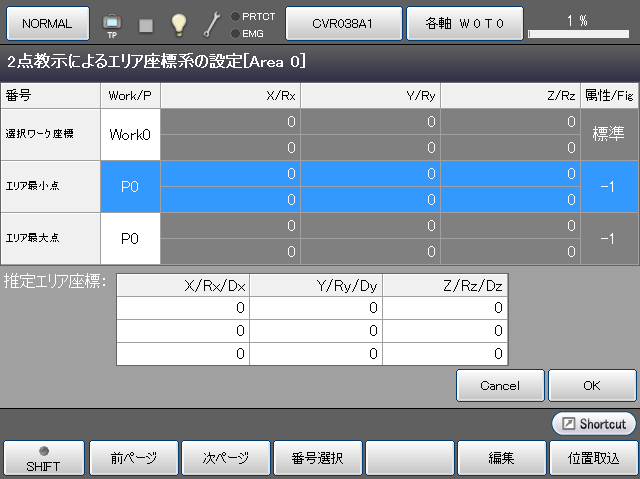Toggle the light bulb icon

(x=178, y=23)
